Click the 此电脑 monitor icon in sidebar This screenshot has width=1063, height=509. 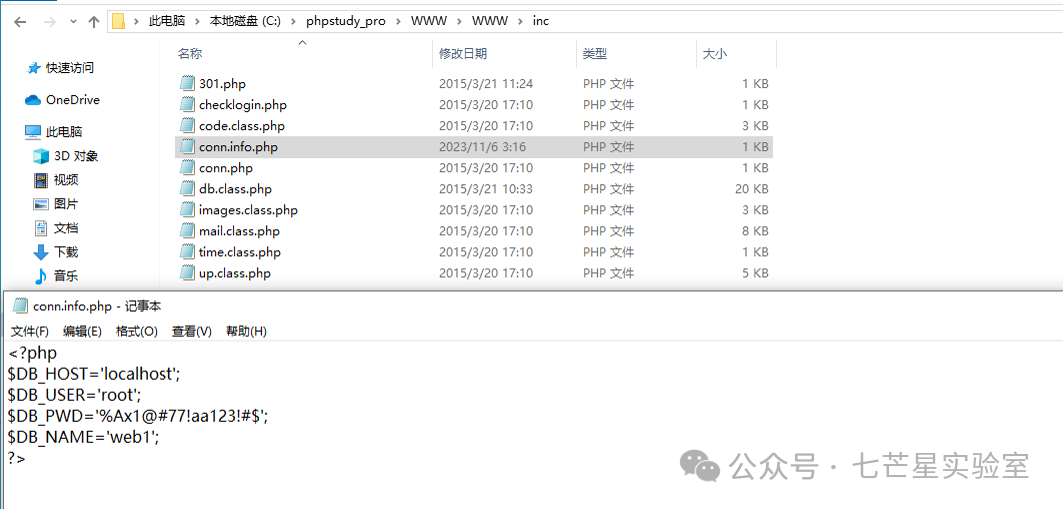[x=33, y=131]
